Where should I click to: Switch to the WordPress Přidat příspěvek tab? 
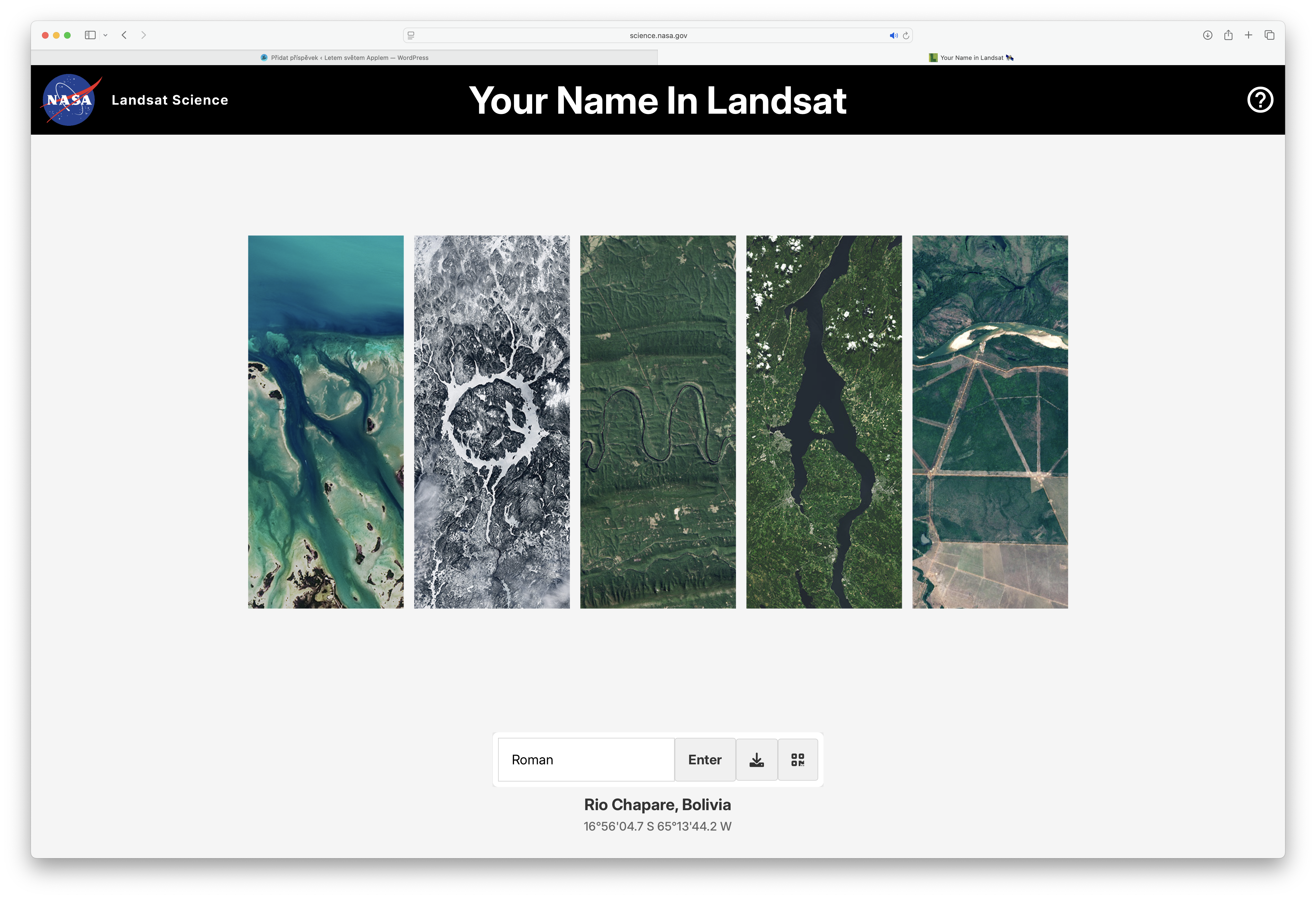click(344, 58)
